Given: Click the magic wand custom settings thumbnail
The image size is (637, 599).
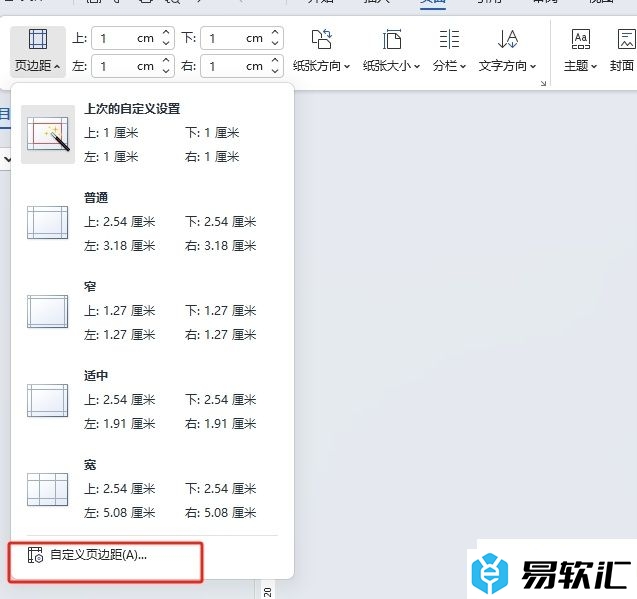Looking at the screenshot, I should (x=48, y=134).
